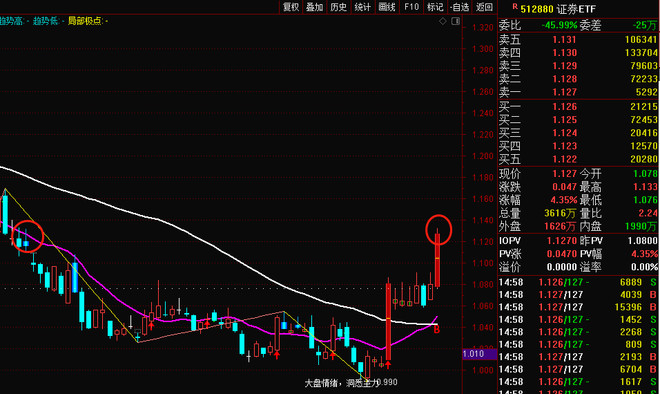Click the 复权 toolbar button
This screenshot has height=394, width=660.
(291, 7)
